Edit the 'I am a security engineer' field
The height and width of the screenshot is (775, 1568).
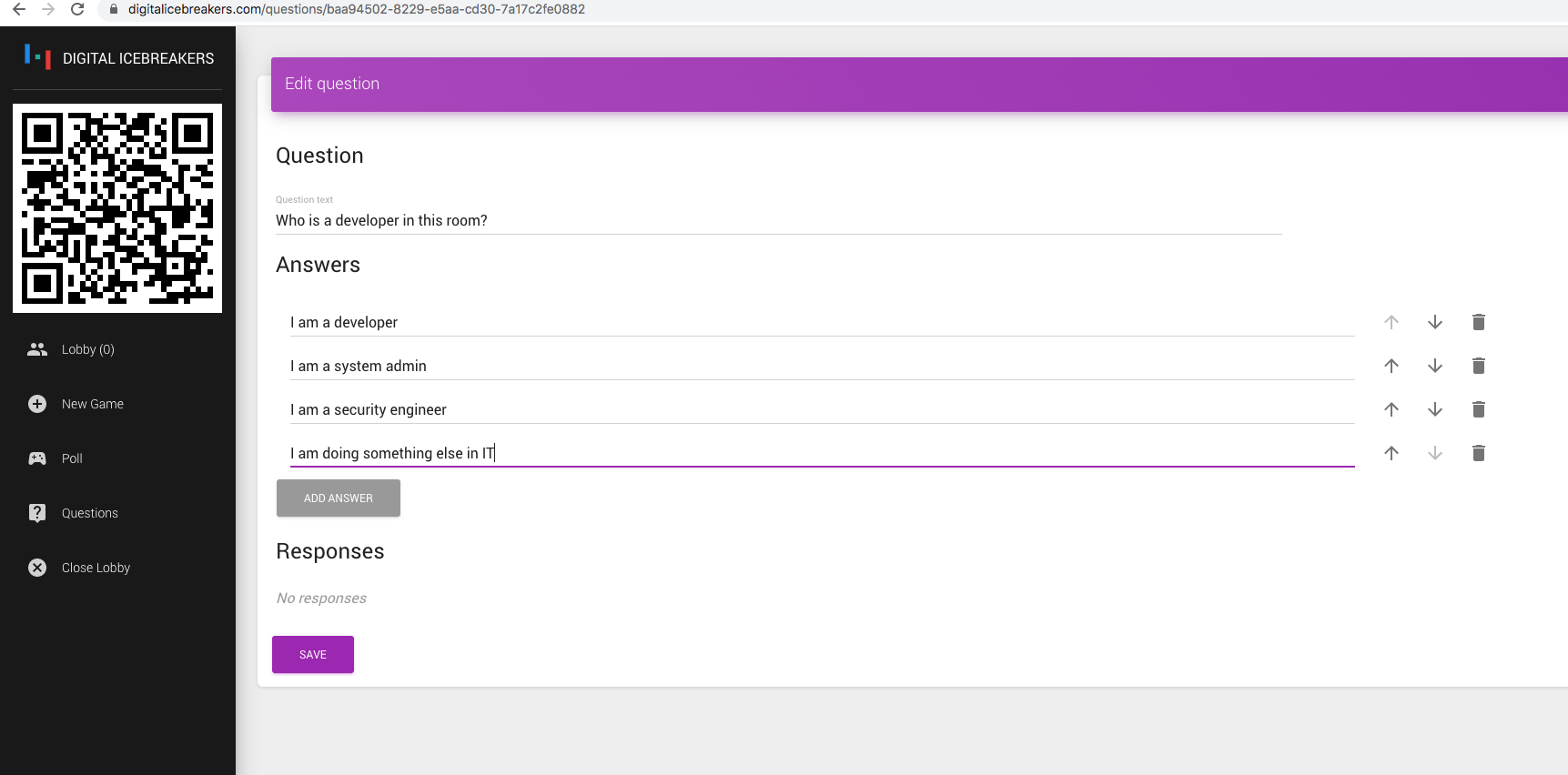(x=823, y=409)
